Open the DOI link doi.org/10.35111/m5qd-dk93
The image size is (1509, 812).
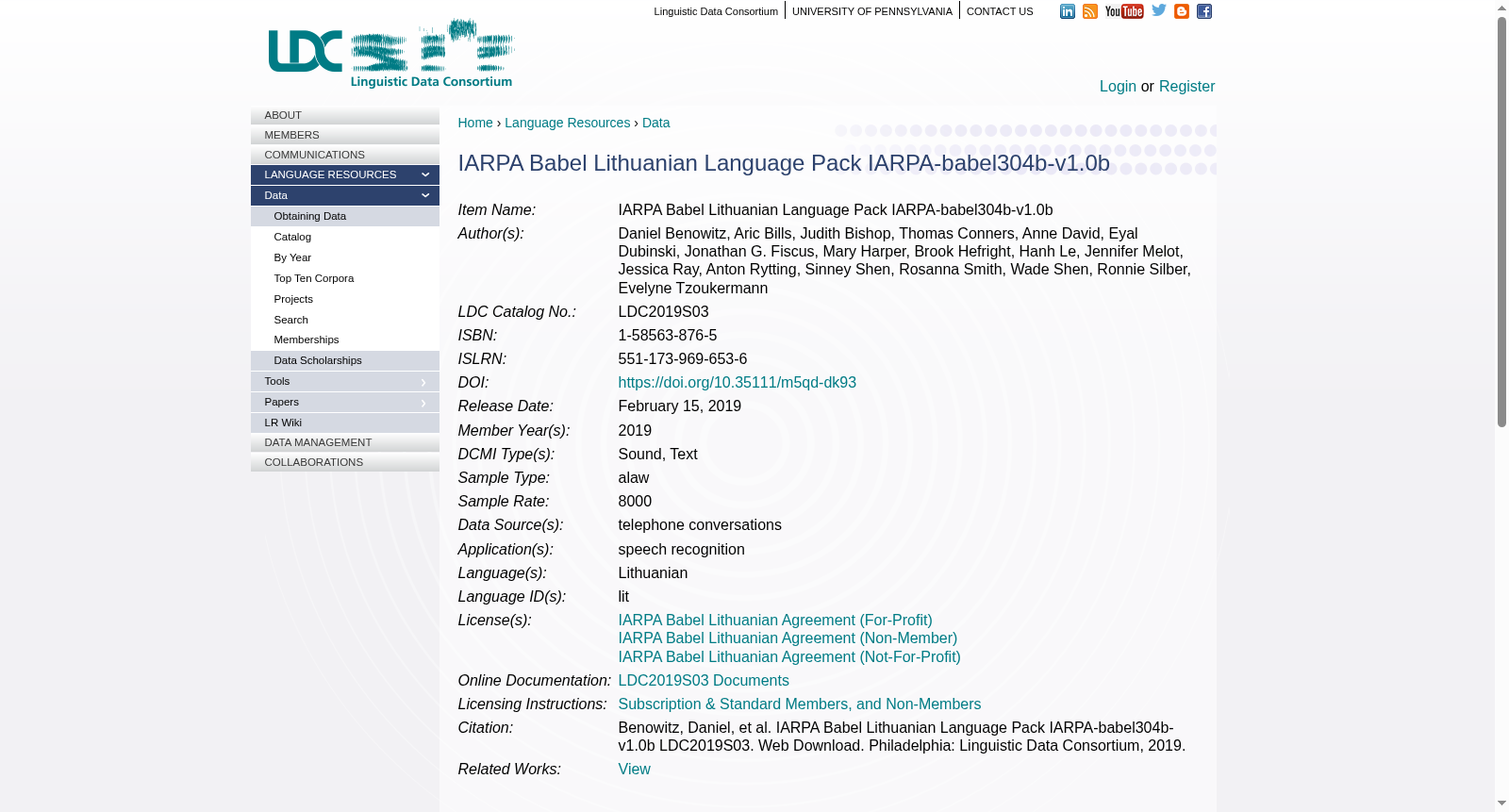(x=738, y=383)
